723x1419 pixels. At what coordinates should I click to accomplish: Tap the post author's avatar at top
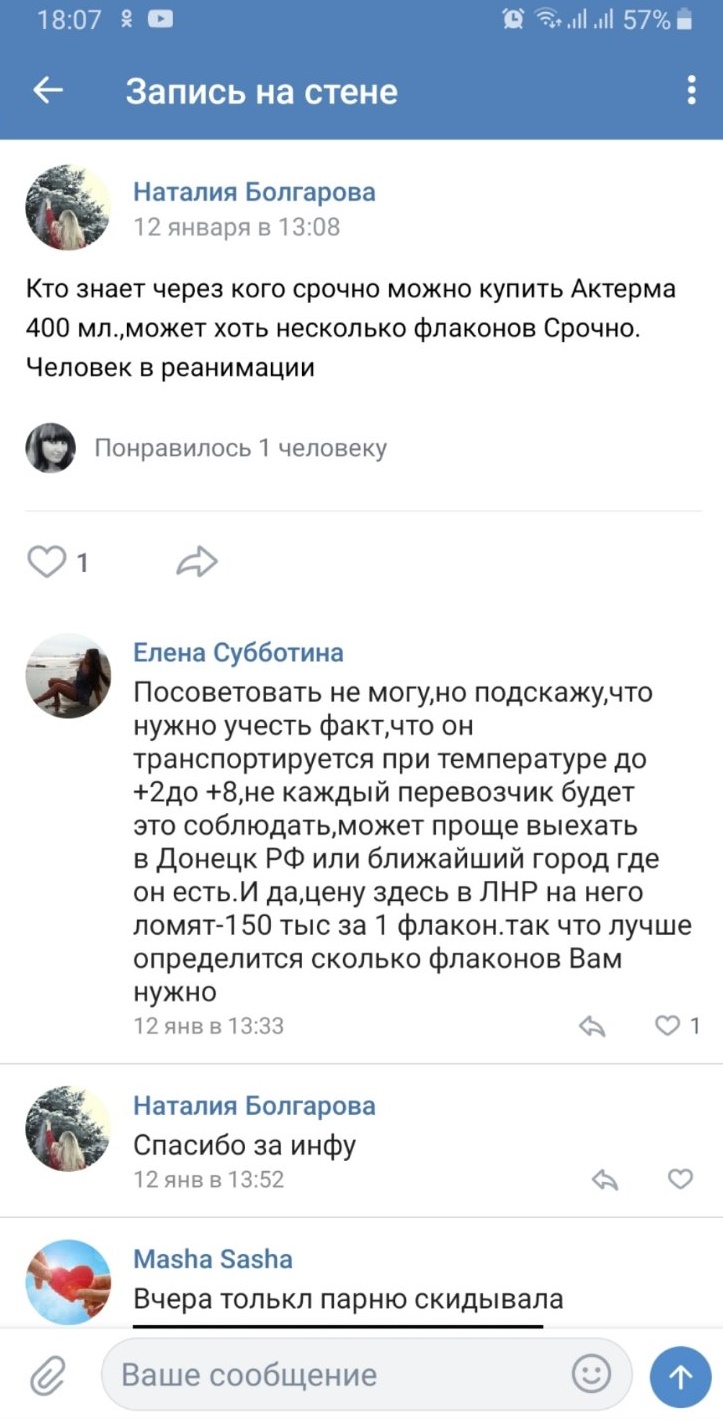coord(68,208)
